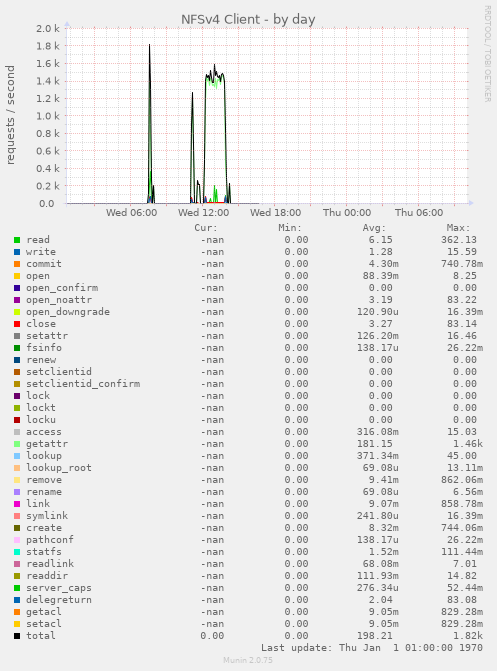497x671 pixels.
Task: Click the Min: column header
Action: 290,228
